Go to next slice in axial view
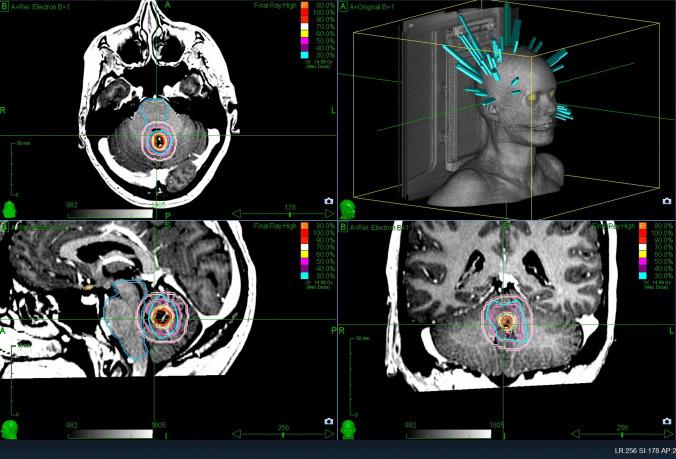 tap(330, 214)
